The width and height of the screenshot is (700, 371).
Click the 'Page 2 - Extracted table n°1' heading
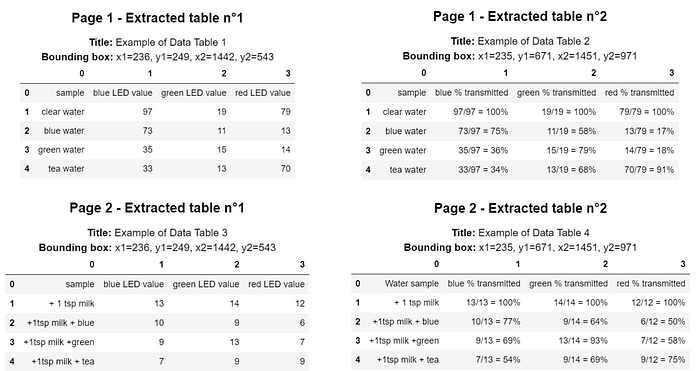(x=157, y=208)
